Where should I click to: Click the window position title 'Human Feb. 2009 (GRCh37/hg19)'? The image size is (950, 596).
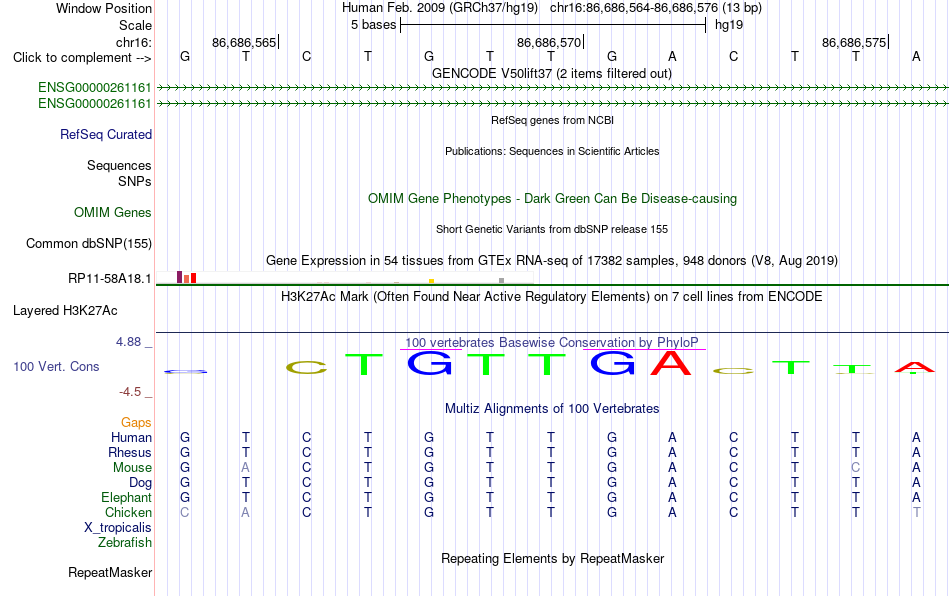coord(440,8)
